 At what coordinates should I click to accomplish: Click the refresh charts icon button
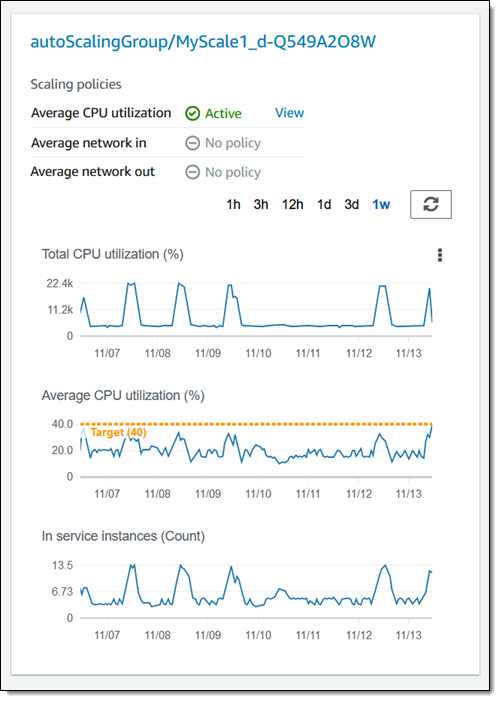coord(431,204)
